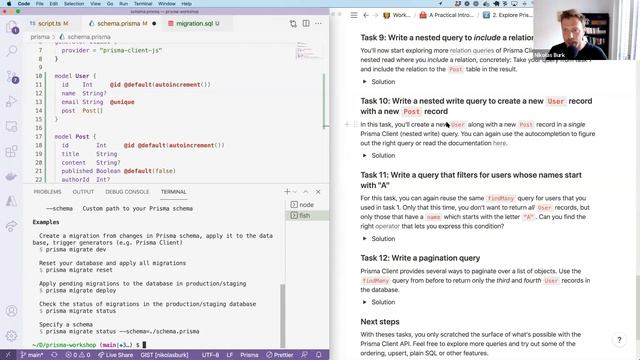Open the Run and Debug view
This screenshot has width=640, height=360.
coord(12,101)
